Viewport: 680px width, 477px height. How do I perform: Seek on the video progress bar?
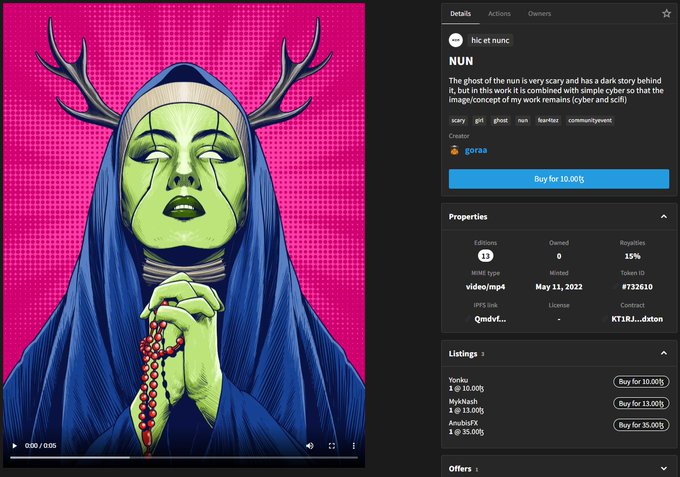click(184, 457)
